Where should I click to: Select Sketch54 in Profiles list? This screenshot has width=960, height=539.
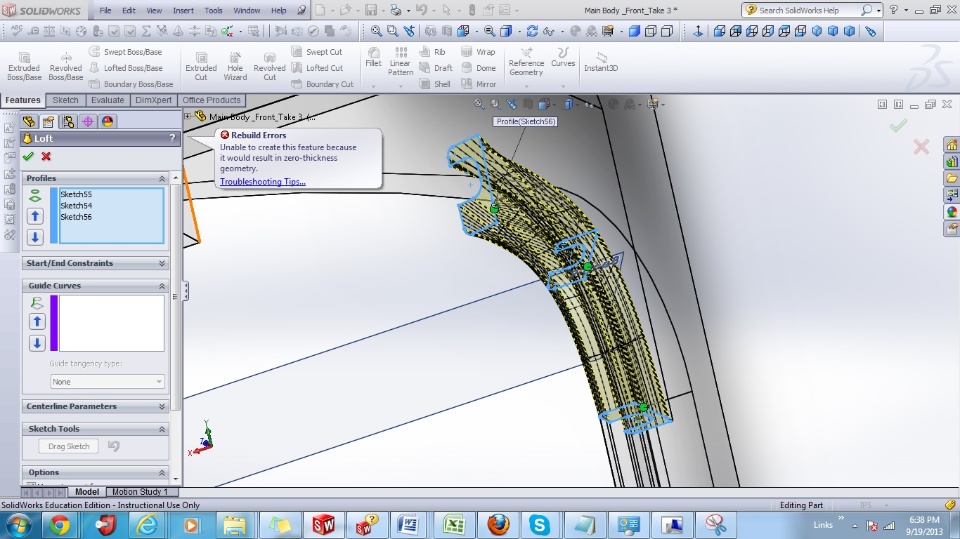point(76,206)
